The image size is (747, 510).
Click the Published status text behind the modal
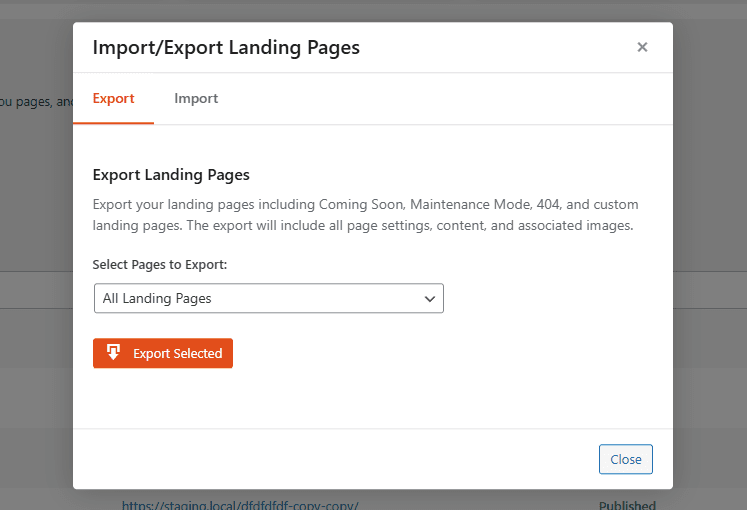[x=627, y=504]
